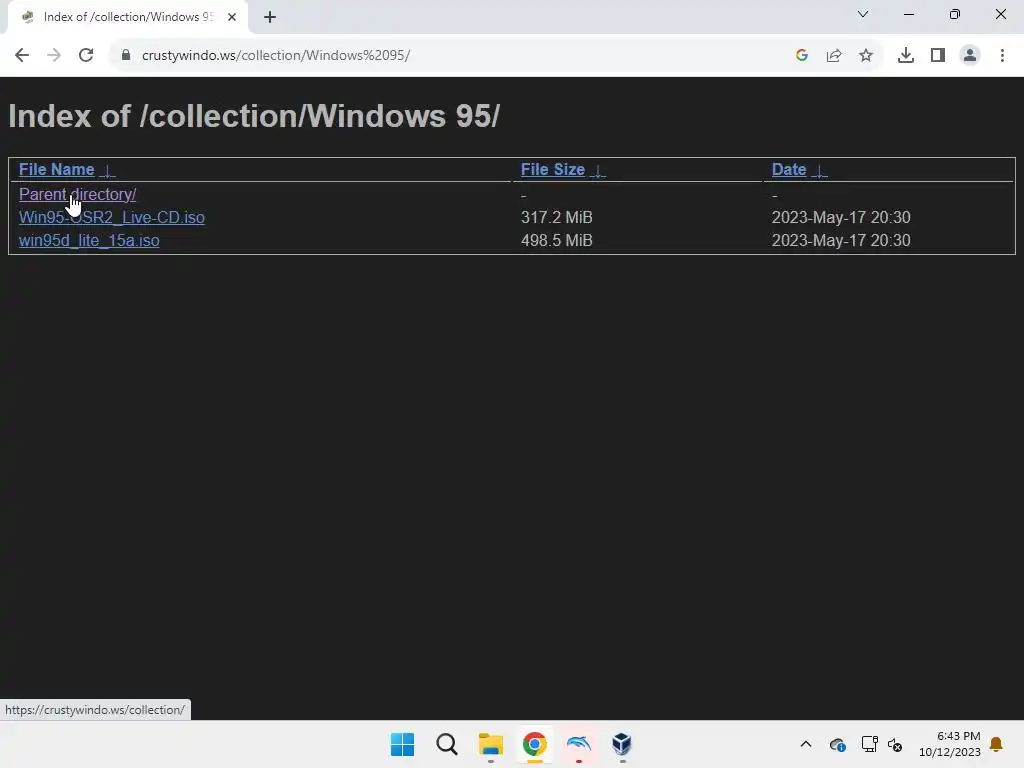Click the muted volume tray icon

pos(895,744)
